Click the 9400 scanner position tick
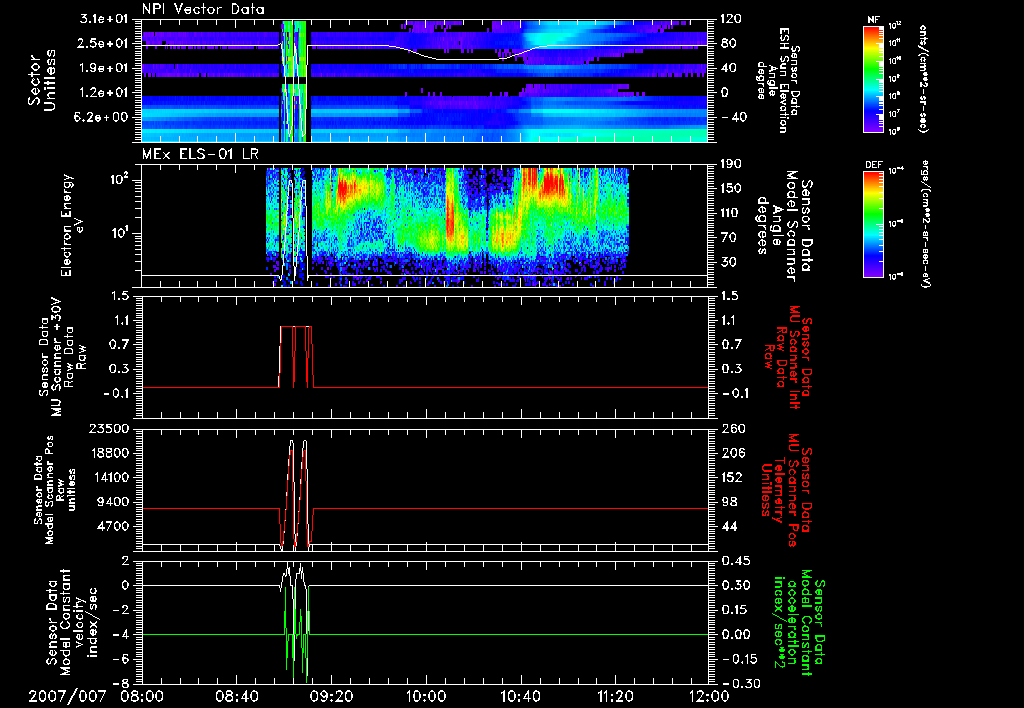The image size is (1024, 708). [x=114, y=502]
